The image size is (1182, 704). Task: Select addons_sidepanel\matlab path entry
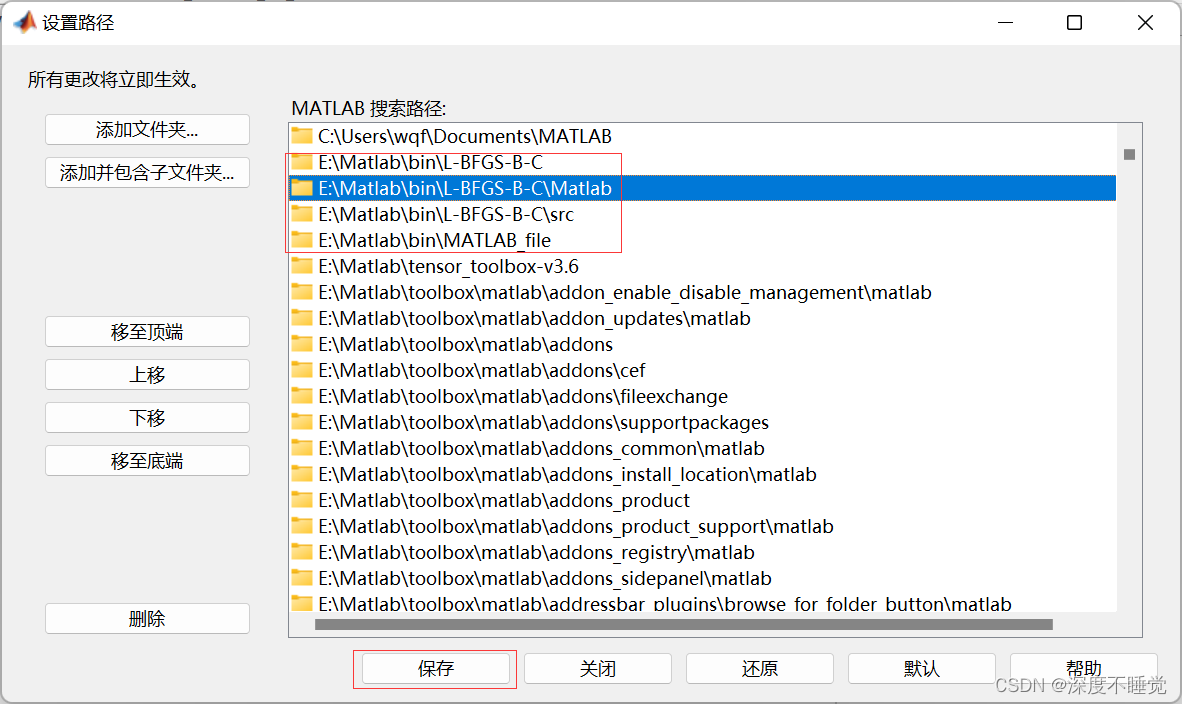coord(545,578)
